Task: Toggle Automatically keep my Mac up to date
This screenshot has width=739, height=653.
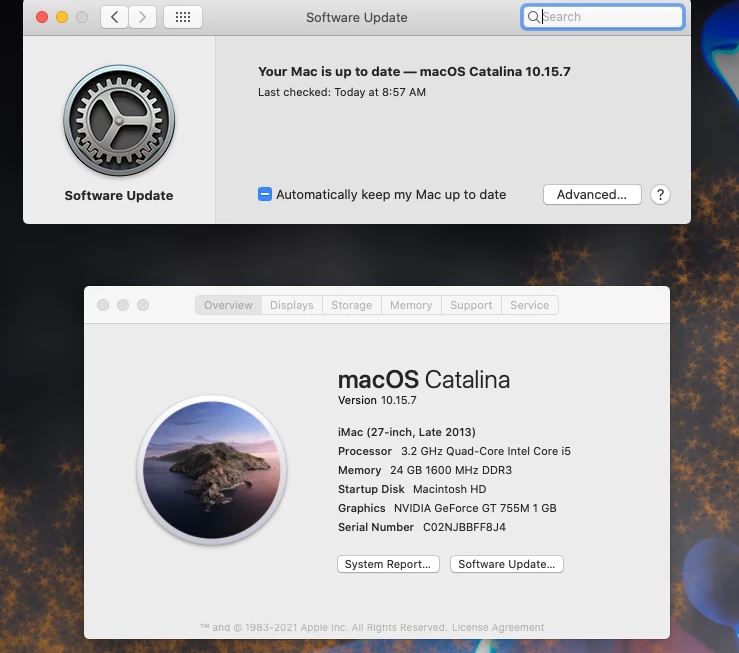Action: pos(265,194)
